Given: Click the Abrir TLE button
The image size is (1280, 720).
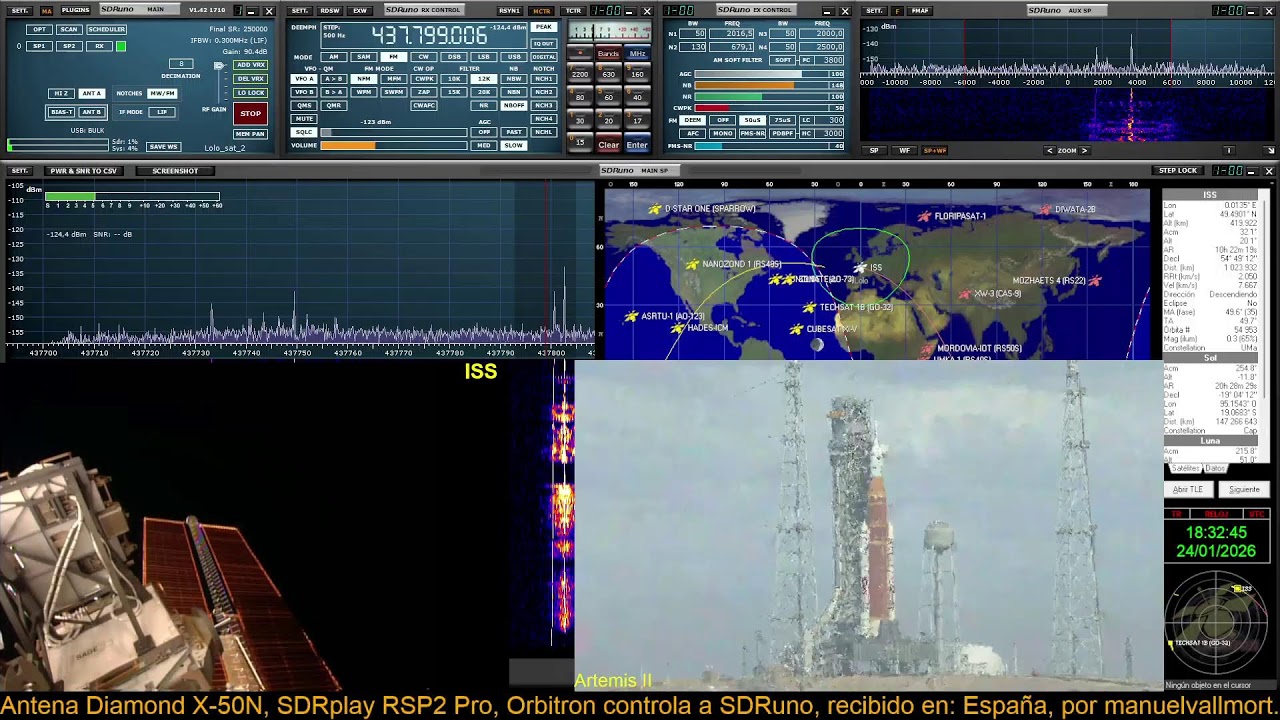Looking at the screenshot, I should click(1188, 490).
